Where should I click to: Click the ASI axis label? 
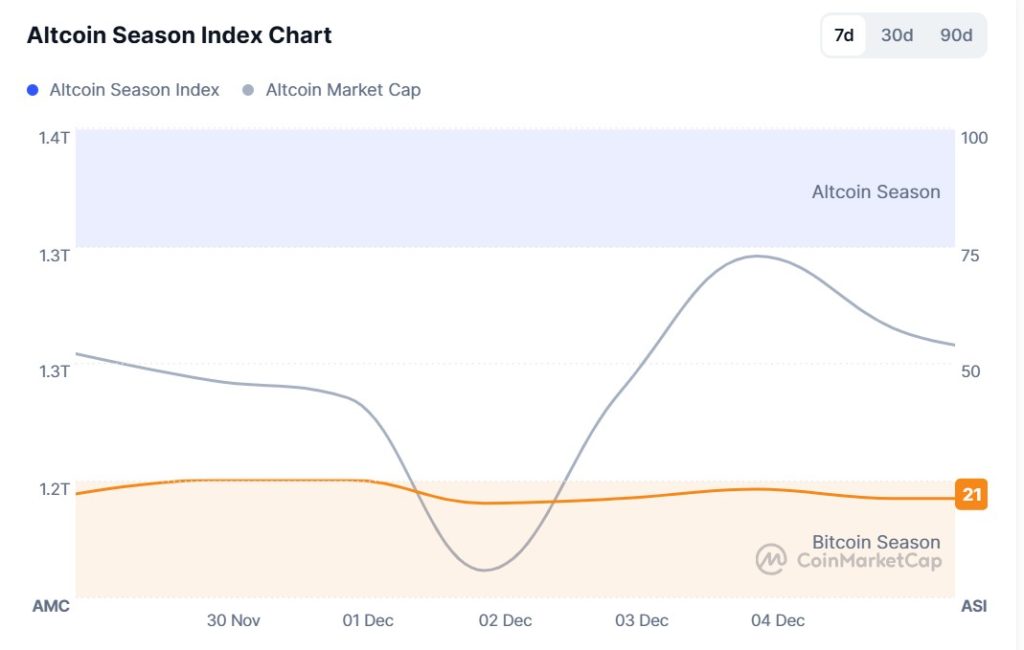tap(974, 606)
